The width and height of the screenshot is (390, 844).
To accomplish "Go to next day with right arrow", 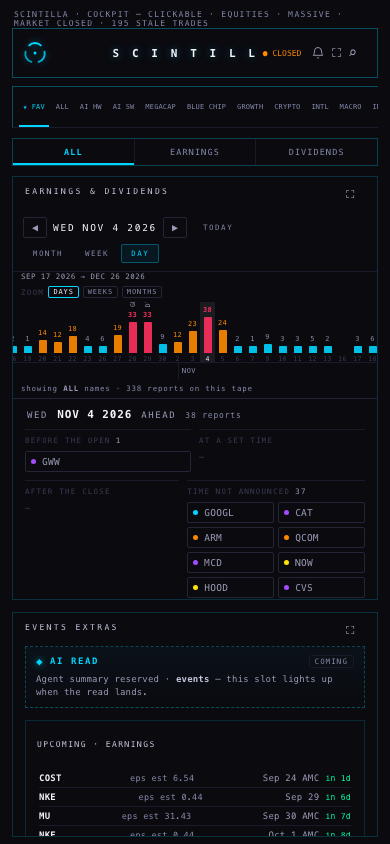I will pyautogui.click(x=175, y=228).
